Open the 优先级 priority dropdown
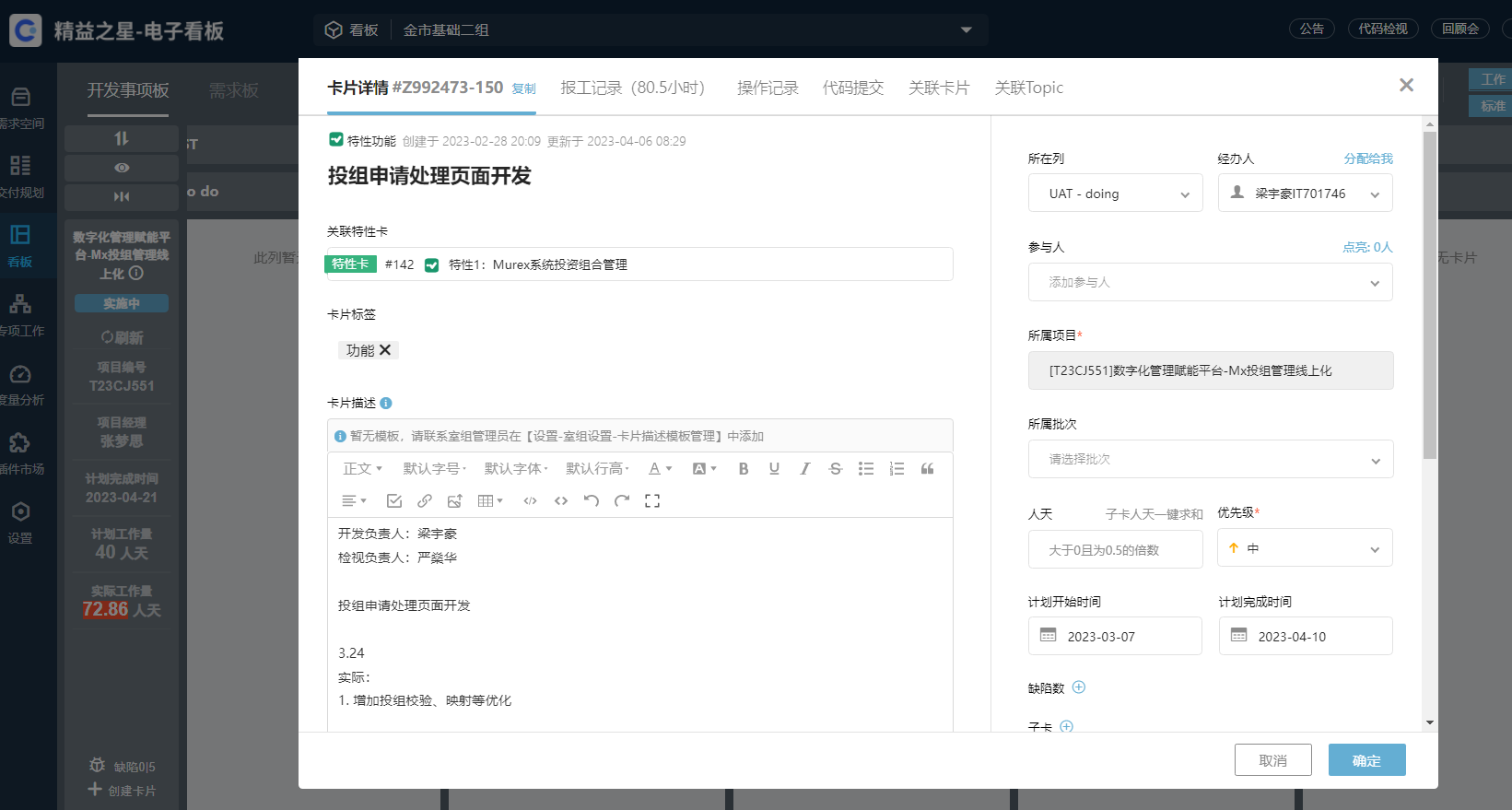The height and width of the screenshot is (810, 1512). (1305, 548)
